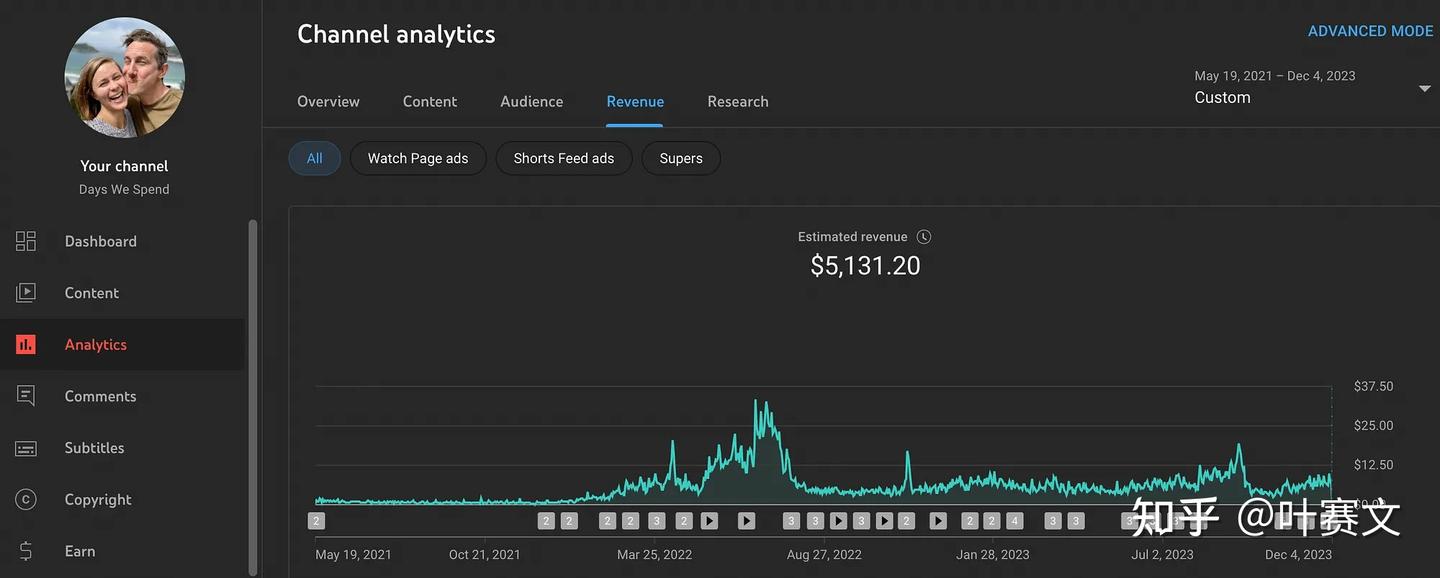Go to the Research tab

pos(738,101)
